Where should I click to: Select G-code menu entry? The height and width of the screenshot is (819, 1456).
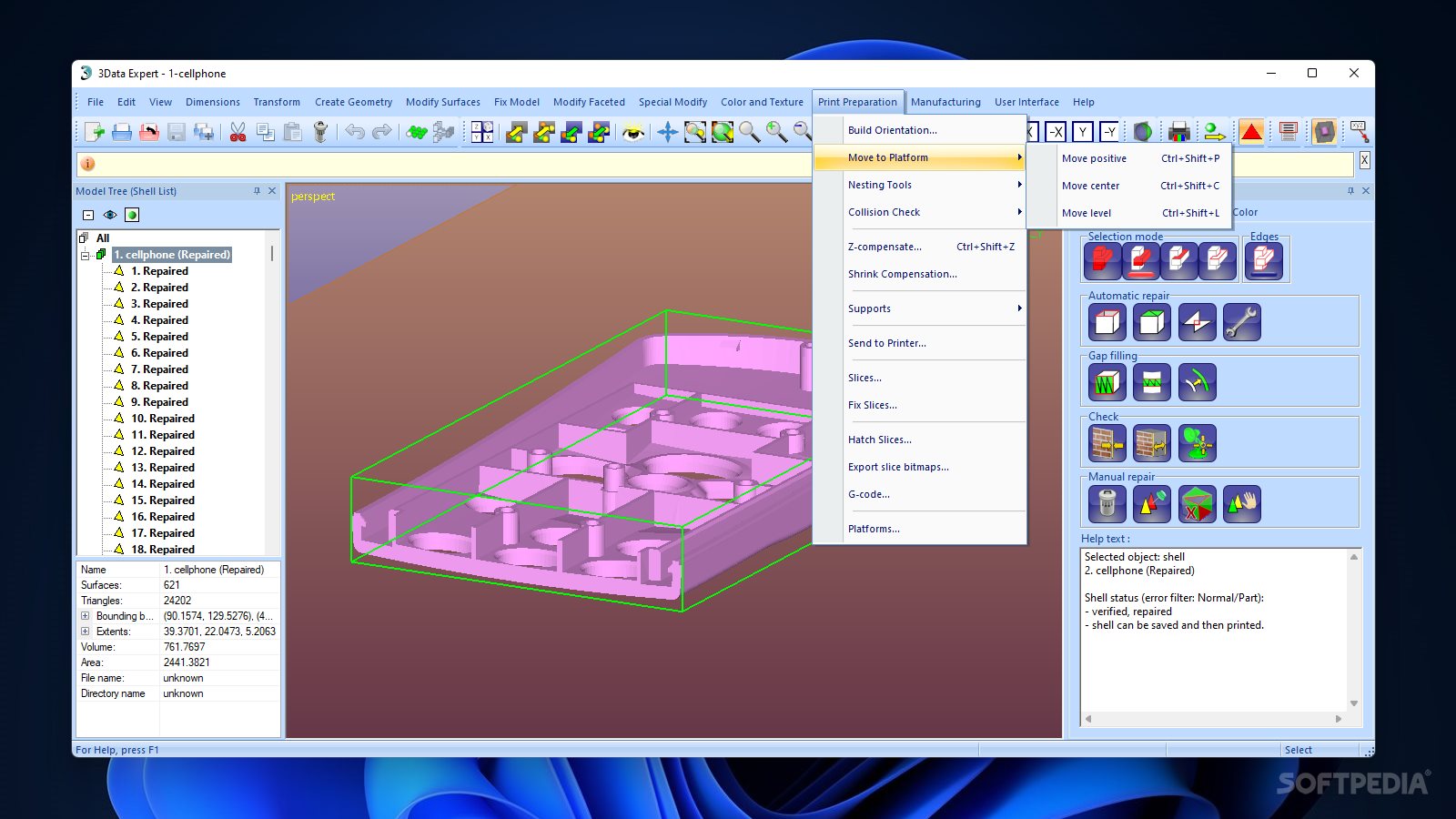point(920,494)
